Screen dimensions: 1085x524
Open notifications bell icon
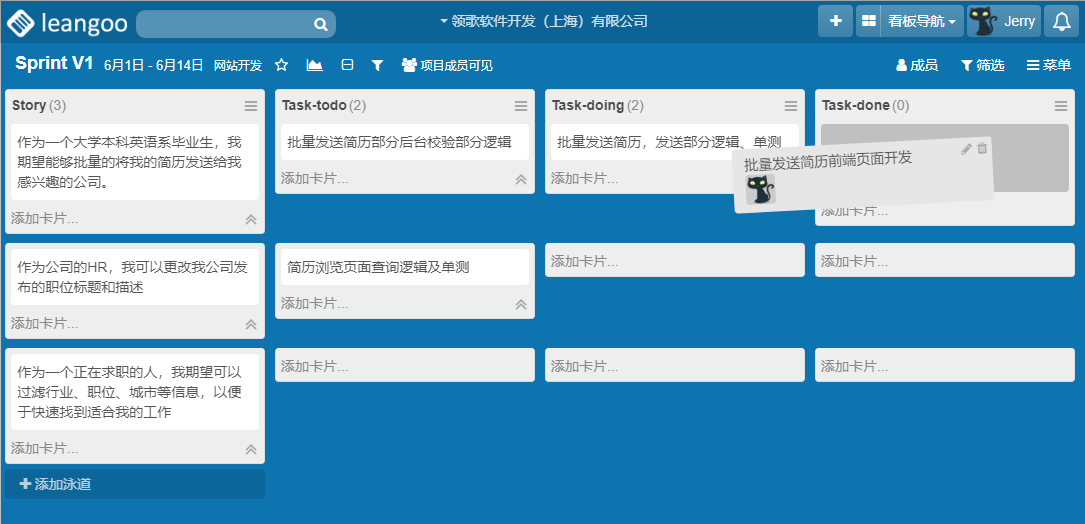1062,21
